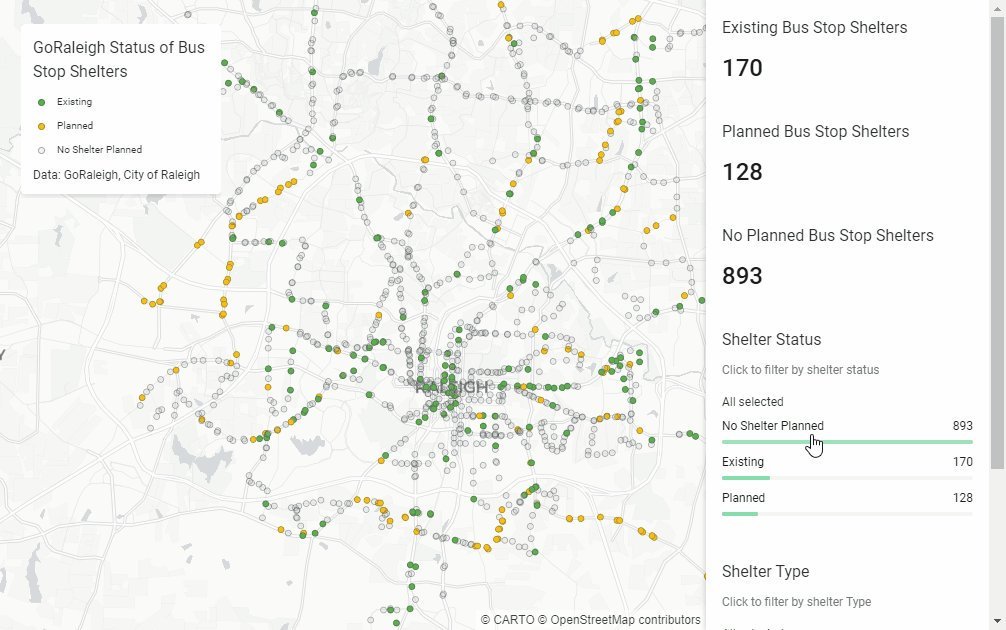Click the scrollbar down arrow in side panel
The image size is (1006, 630).
998,621
